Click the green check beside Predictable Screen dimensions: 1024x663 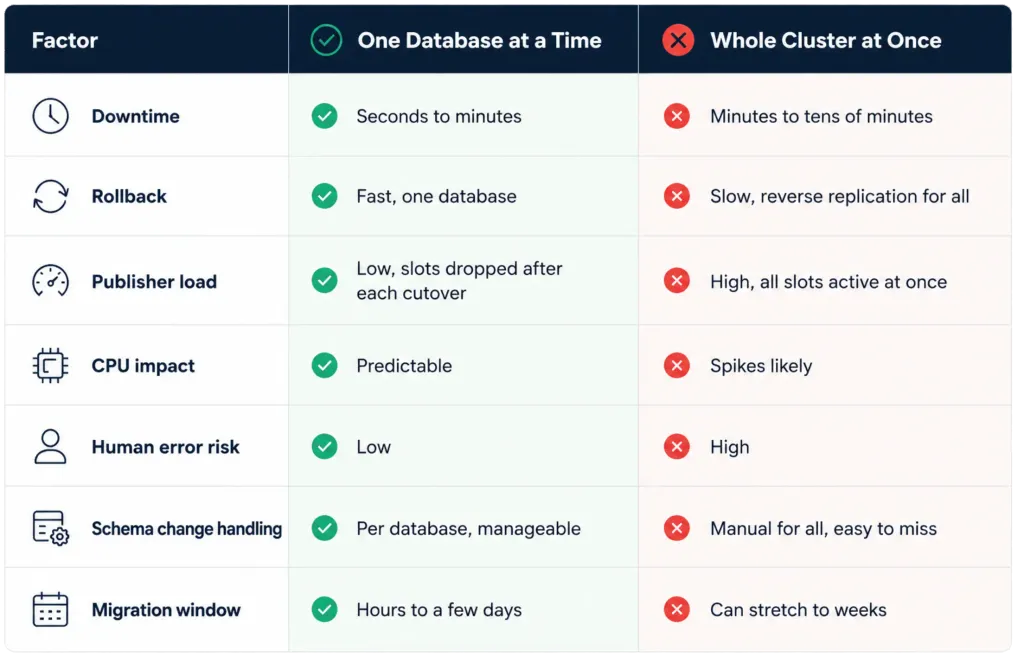point(325,365)
